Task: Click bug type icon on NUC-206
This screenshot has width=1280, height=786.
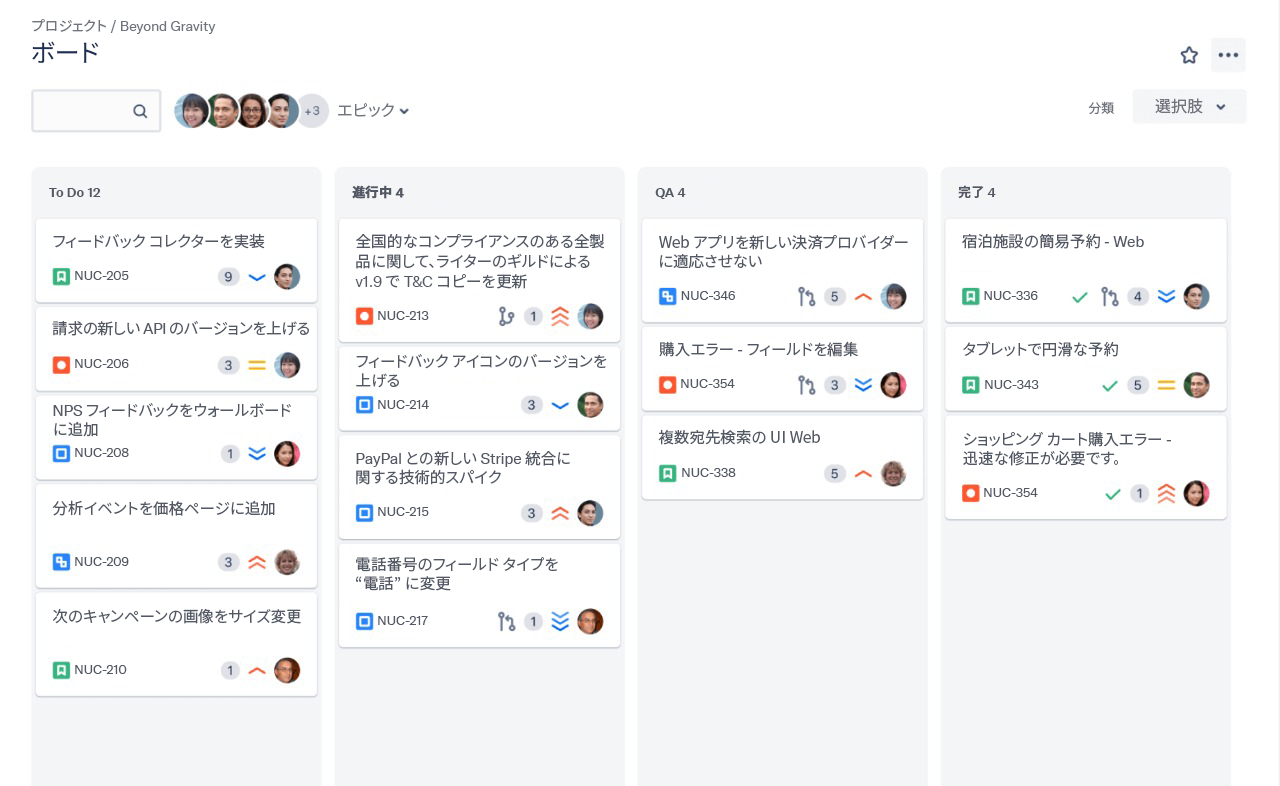Action: (x=61, y=364)
